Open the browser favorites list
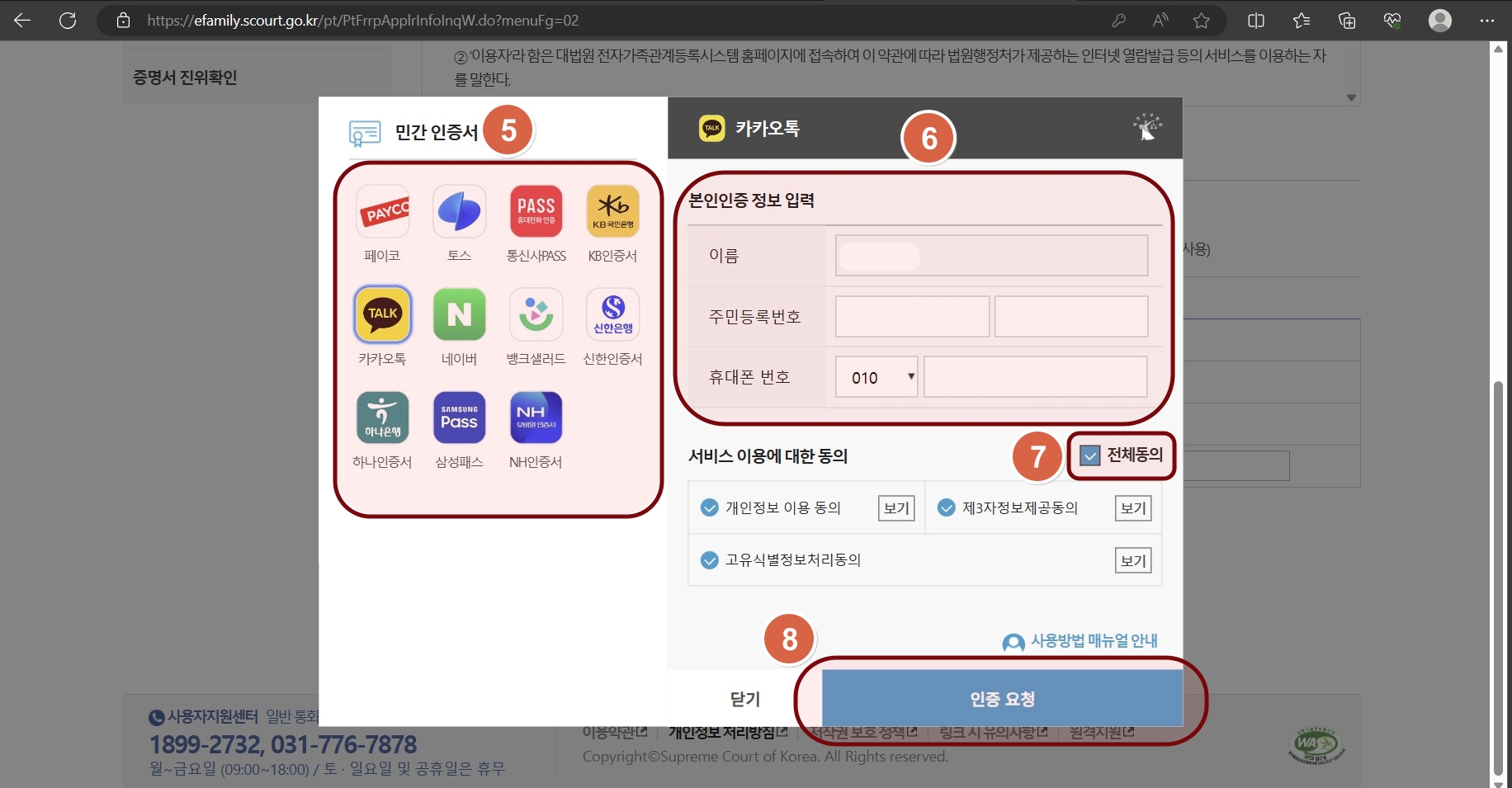 point(1302,21)
